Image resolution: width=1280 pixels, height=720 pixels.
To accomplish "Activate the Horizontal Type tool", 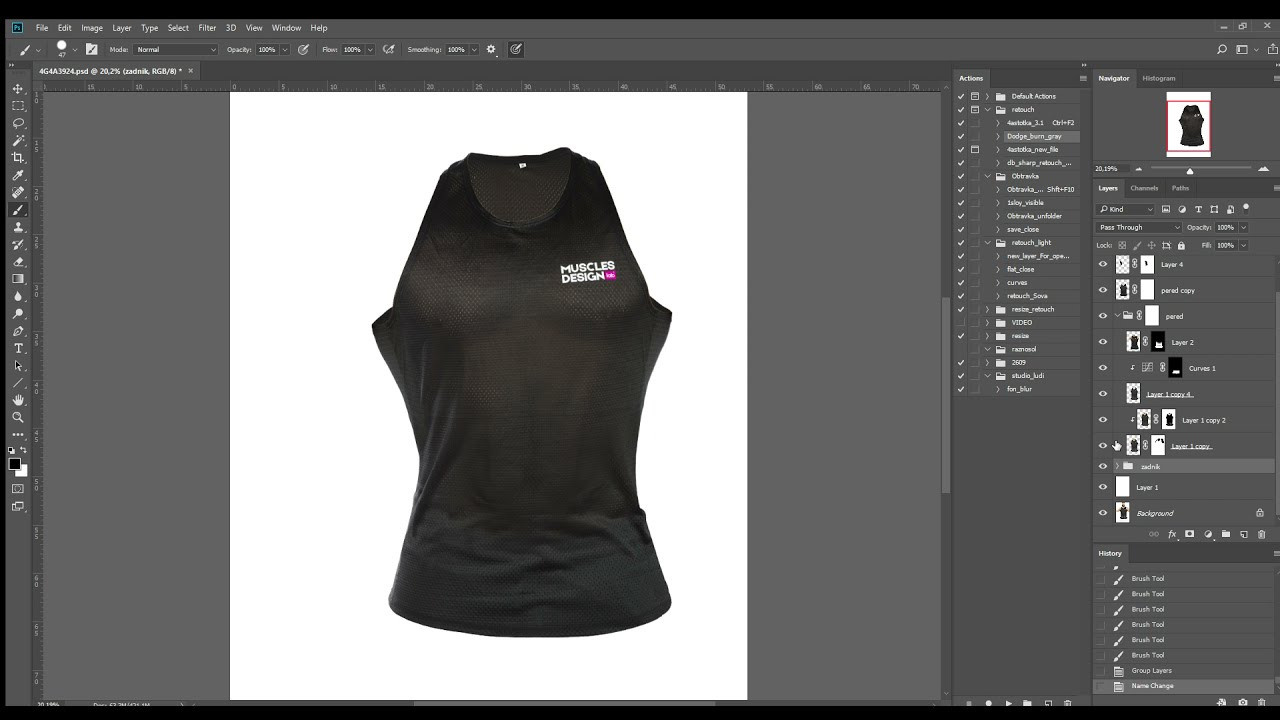I will (18, 348).
